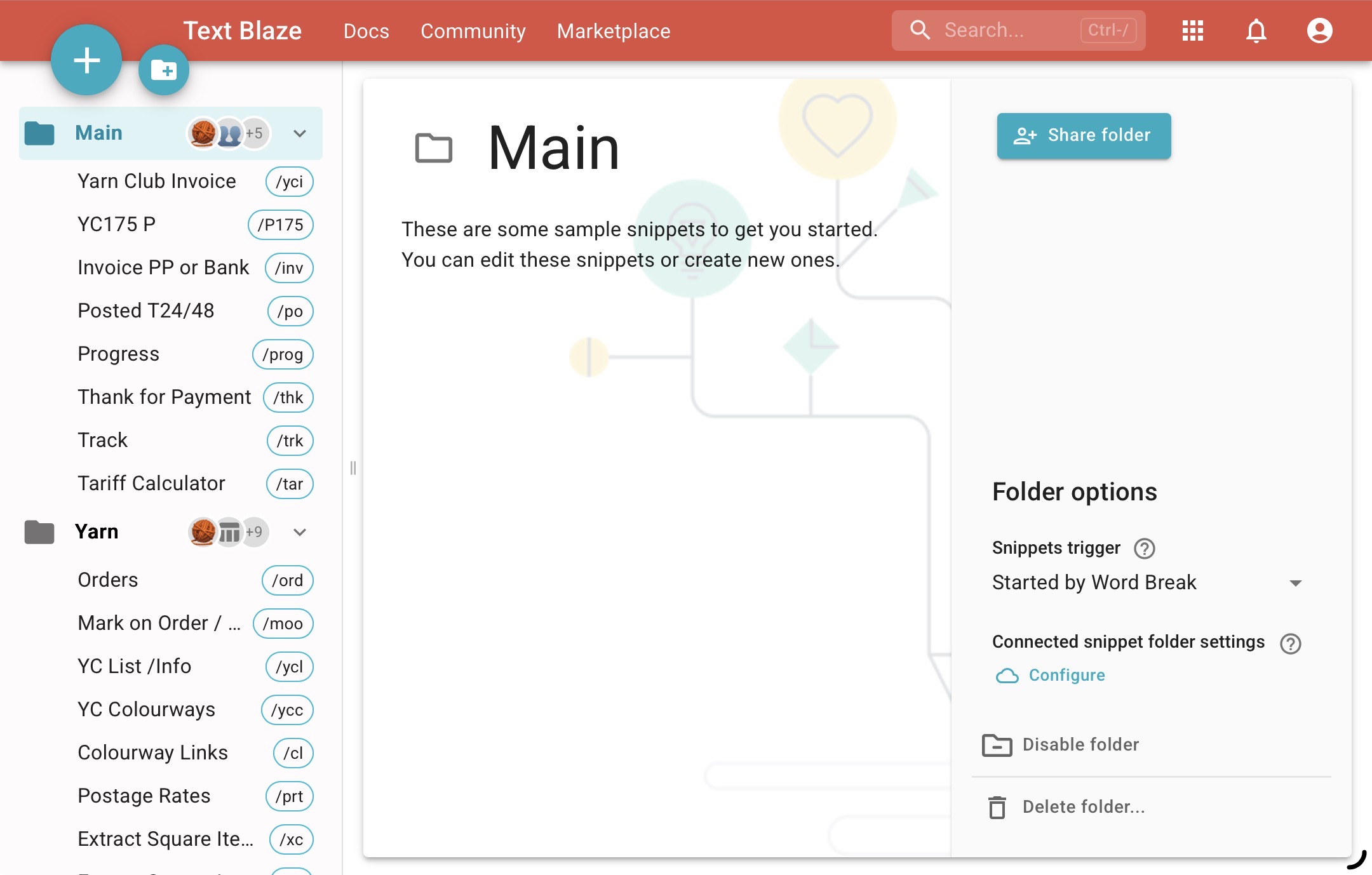Screen dimensions: 1372x875
Task: Open the Progress snippet
Action: pos(118,354)
